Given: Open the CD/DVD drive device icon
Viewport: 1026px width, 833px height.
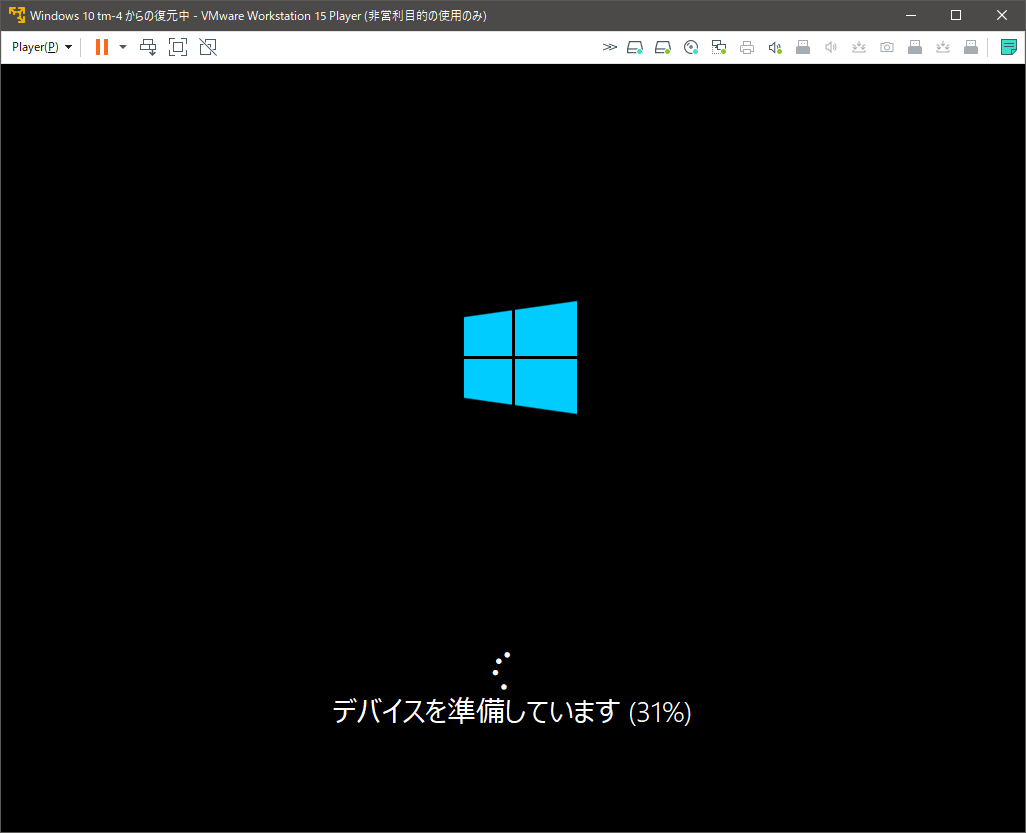Looking at the screenshot, I should click(691, 47).
